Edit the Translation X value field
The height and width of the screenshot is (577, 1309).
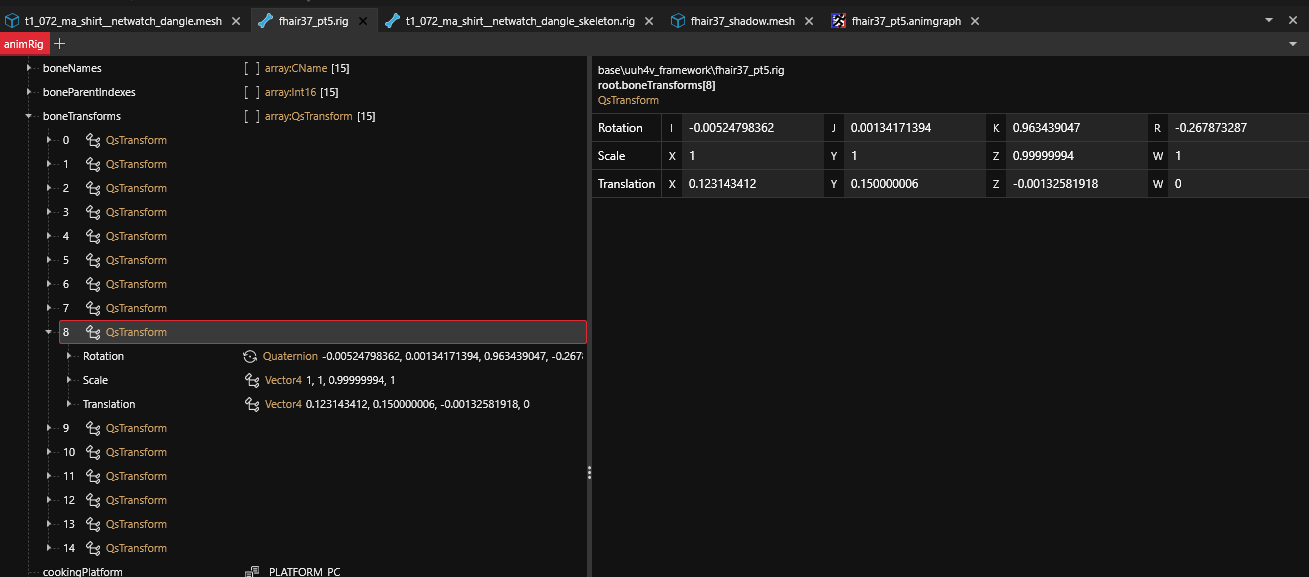(752, 184)
